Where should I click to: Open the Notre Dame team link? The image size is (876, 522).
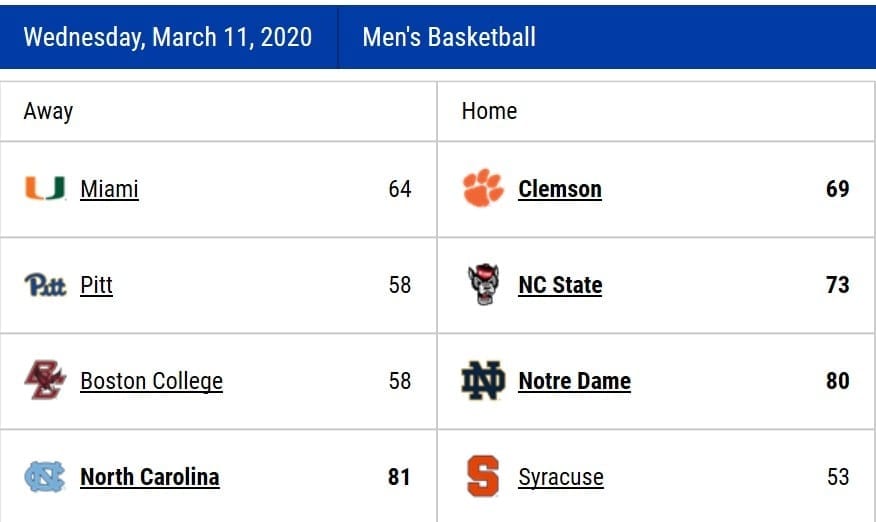pos(574,381)
